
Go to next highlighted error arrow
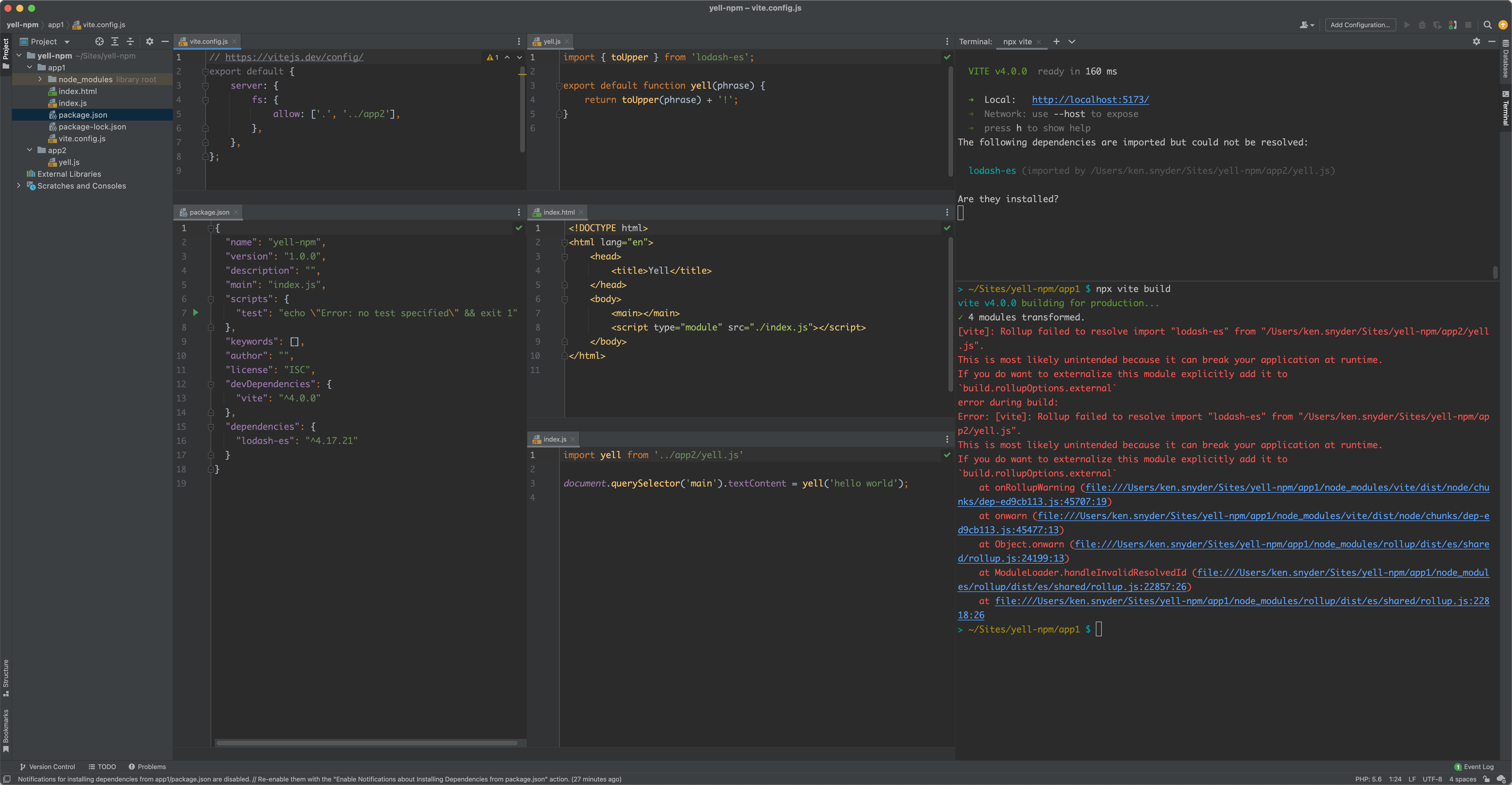point(520,58)
